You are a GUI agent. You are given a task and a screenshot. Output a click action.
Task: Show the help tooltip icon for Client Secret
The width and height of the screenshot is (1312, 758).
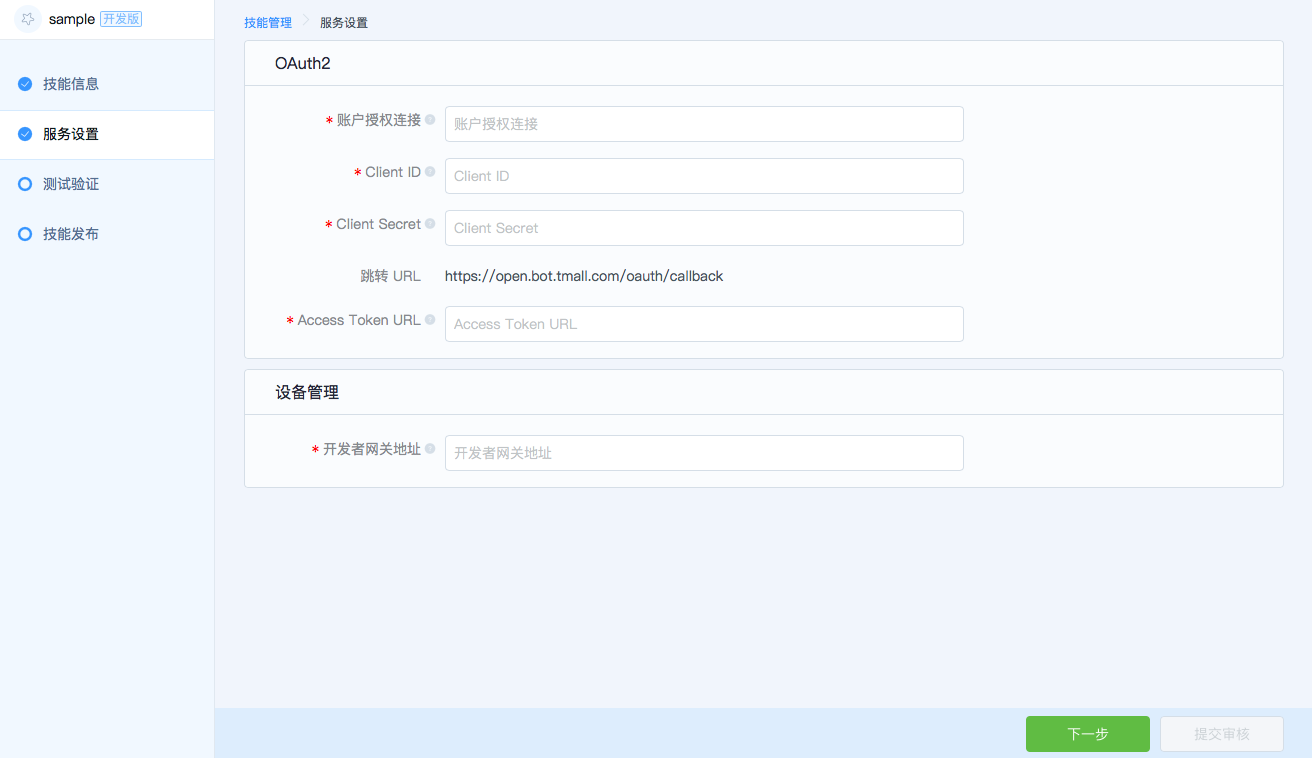[430, 223]
